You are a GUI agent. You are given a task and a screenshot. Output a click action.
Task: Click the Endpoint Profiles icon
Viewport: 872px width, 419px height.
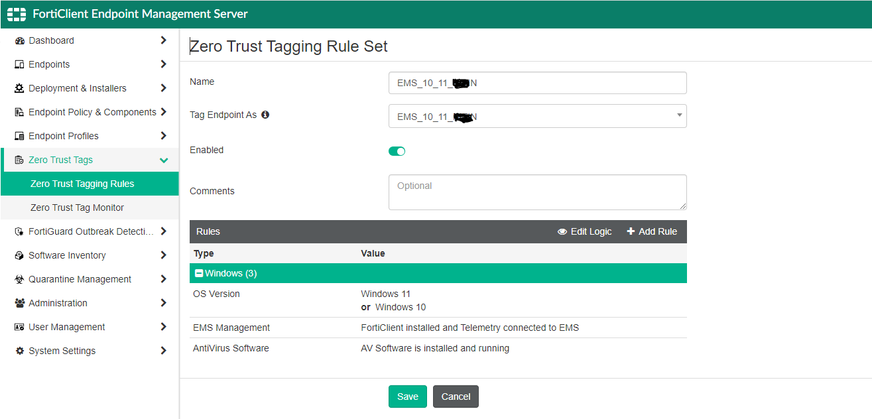19,136
